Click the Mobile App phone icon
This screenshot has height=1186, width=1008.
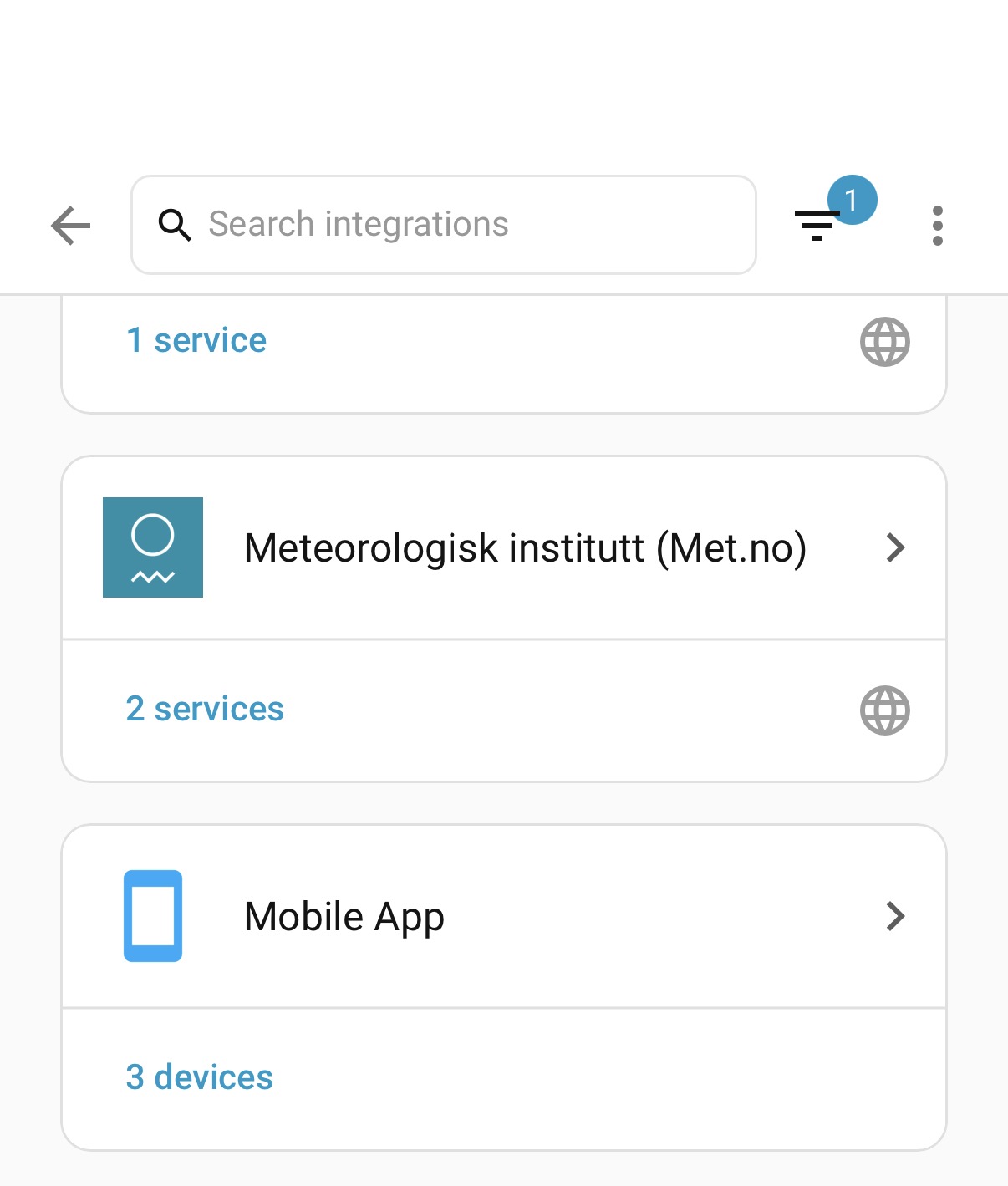point(153,916)
